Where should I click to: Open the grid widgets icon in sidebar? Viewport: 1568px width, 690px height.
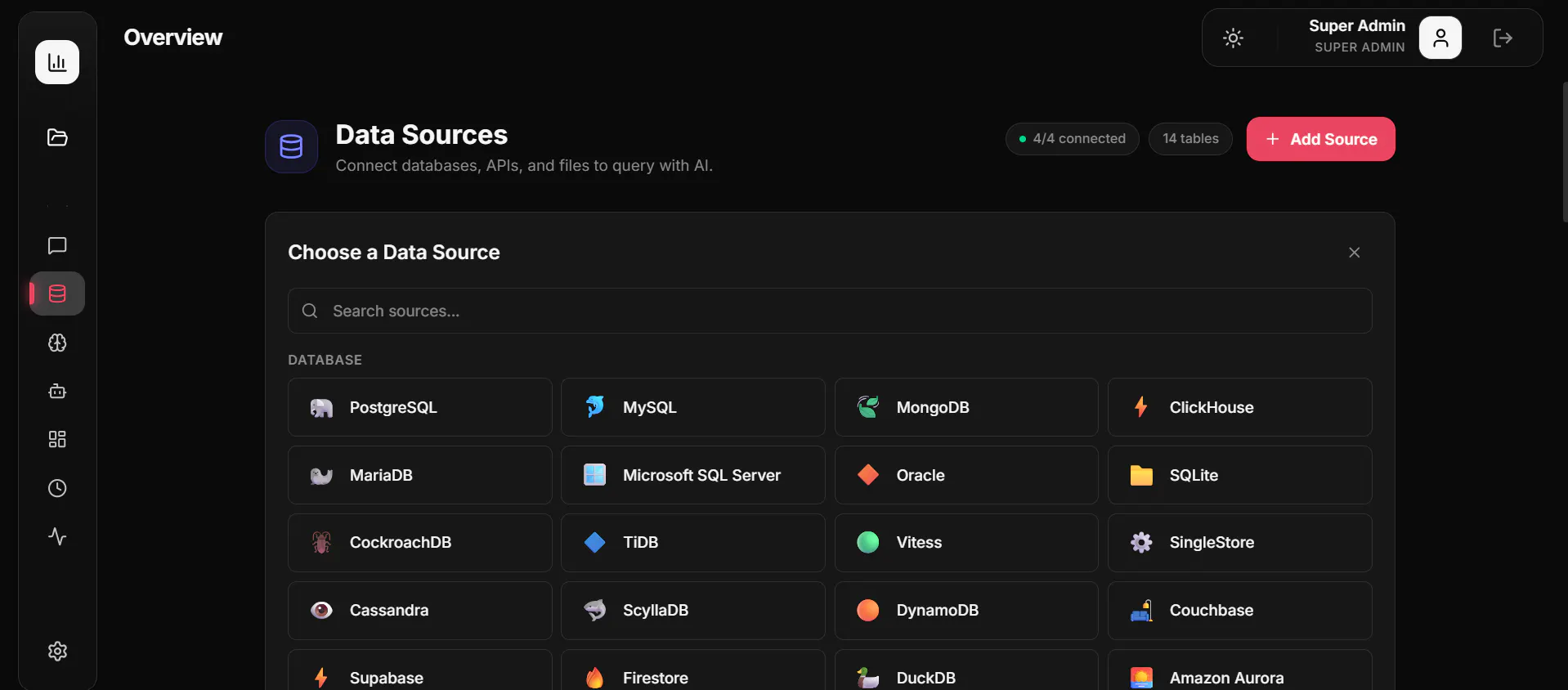click(x=57, y=440)
